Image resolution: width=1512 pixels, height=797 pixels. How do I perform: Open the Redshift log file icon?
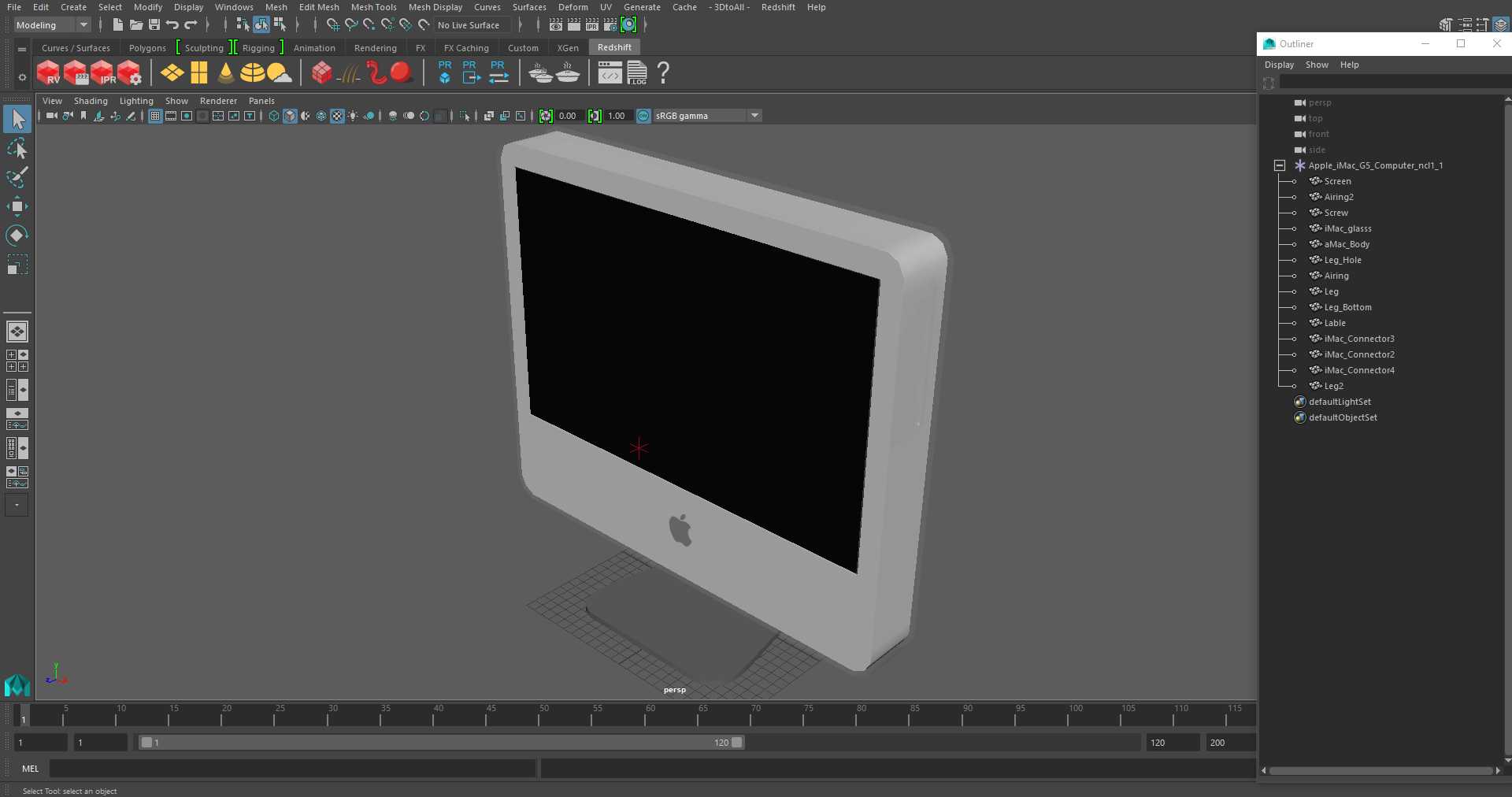pos(637,73)
